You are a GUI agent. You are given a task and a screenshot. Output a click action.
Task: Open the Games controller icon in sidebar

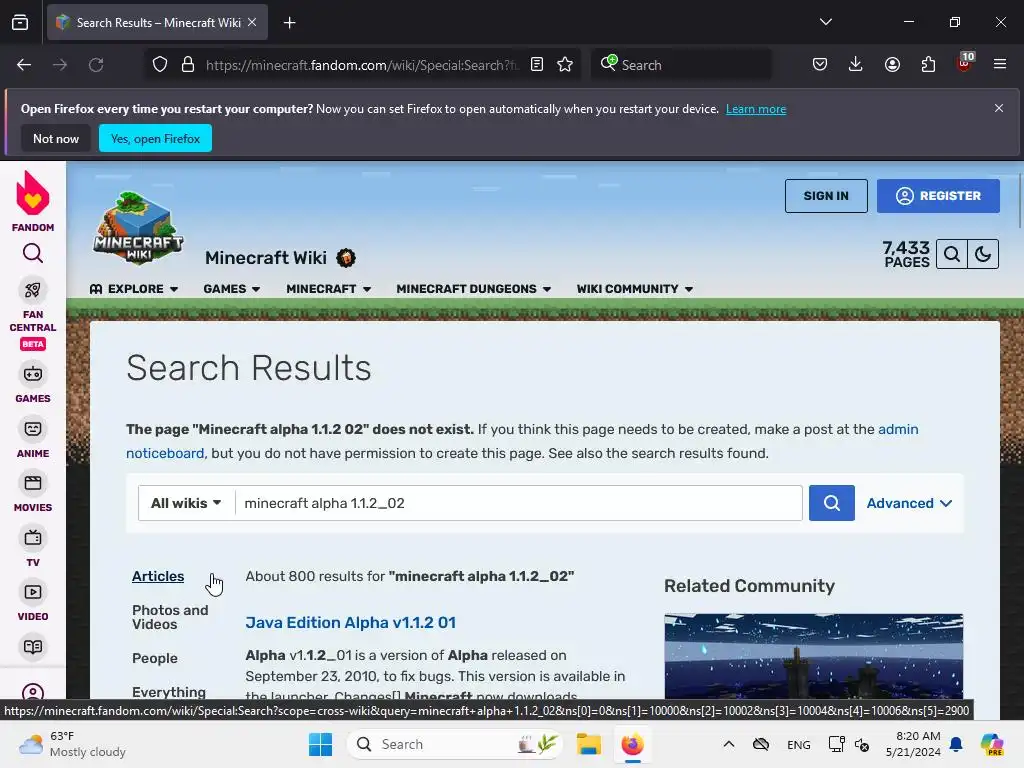tap(33, 374)
